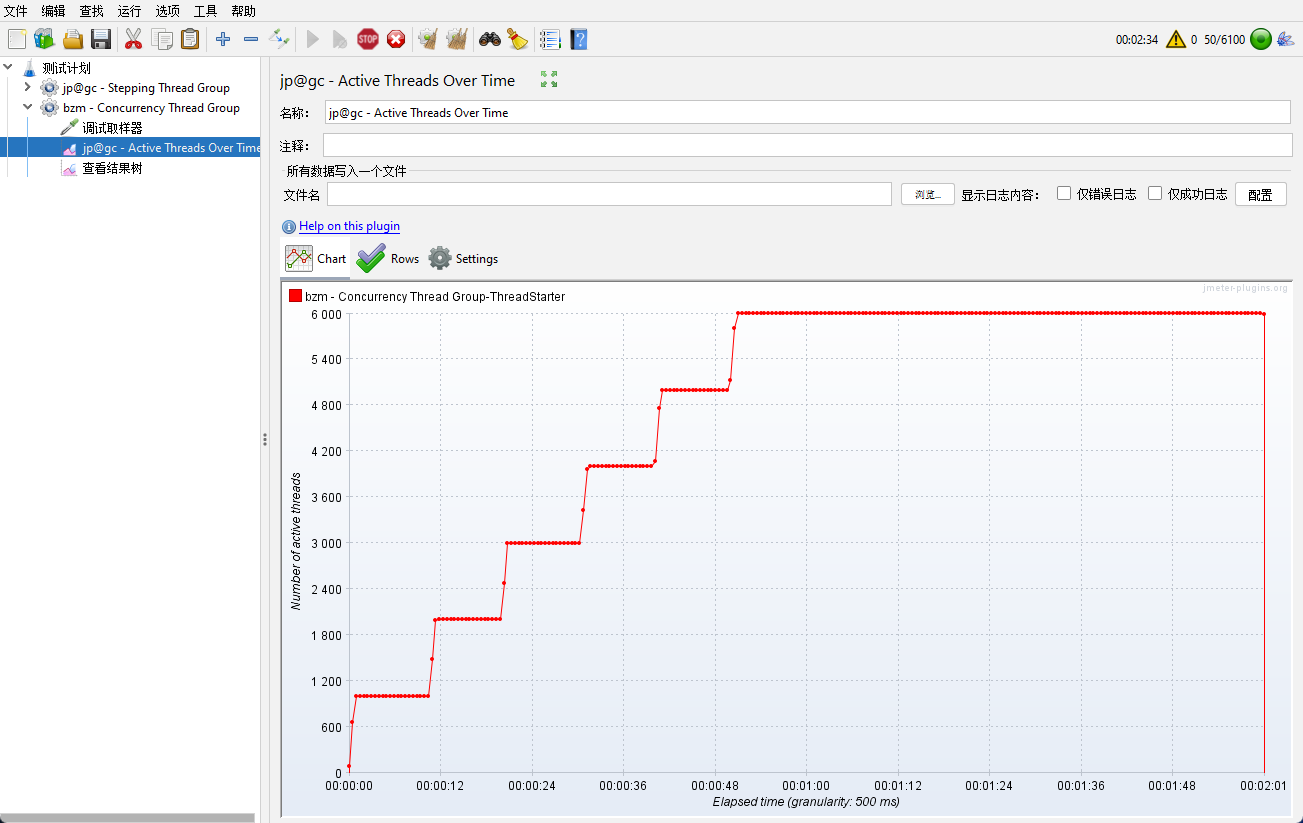The width and height of the screenshot is (1303, 823).
Task: Click the red legend swatch for ThreadStarter
Action: tap(295, 296)
